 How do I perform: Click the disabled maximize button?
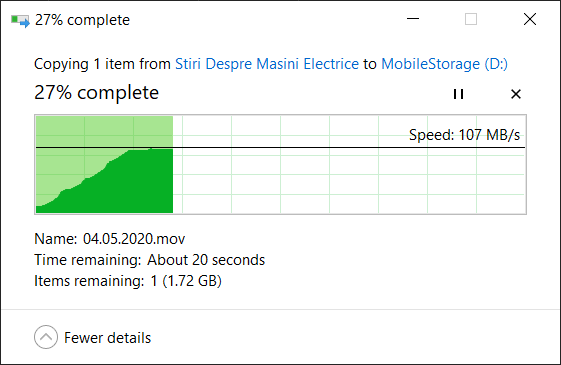[471, 19]
